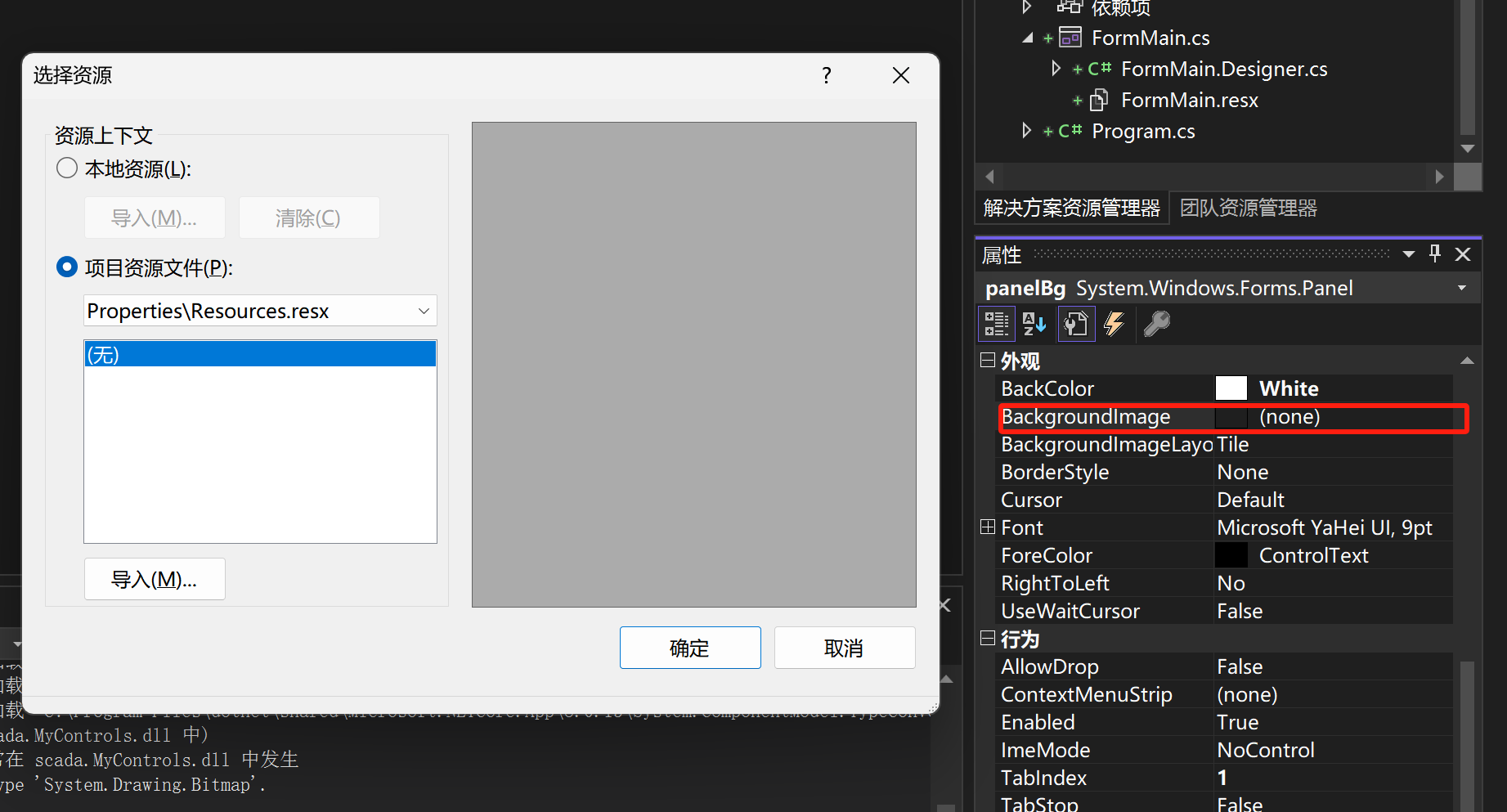Click the FormMain.resx file icon

point(1100,100)
